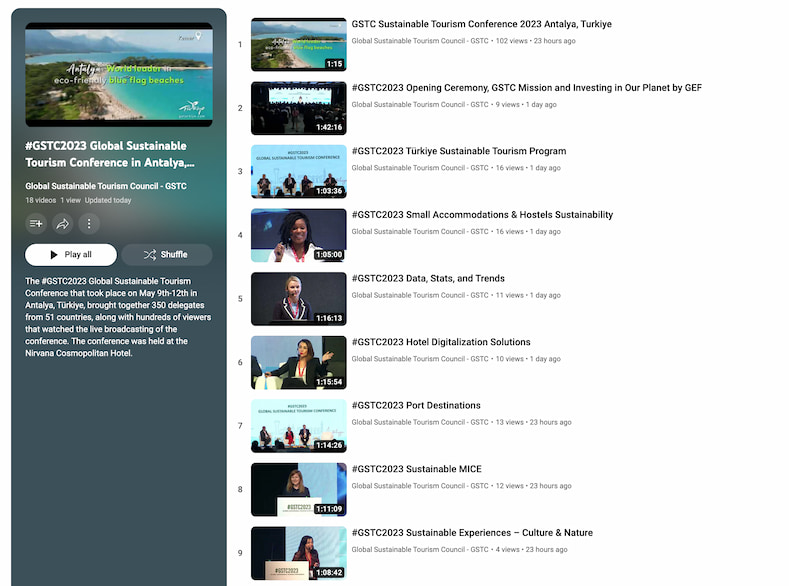Click channel name under the Port Destinations video

420,423
